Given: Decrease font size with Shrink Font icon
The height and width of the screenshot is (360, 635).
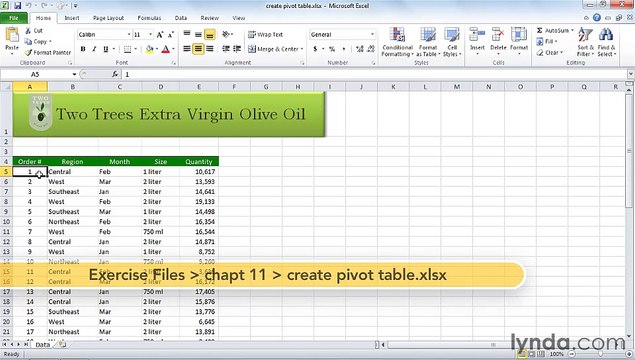Looking at the screenshot, I should pos(170,35).
